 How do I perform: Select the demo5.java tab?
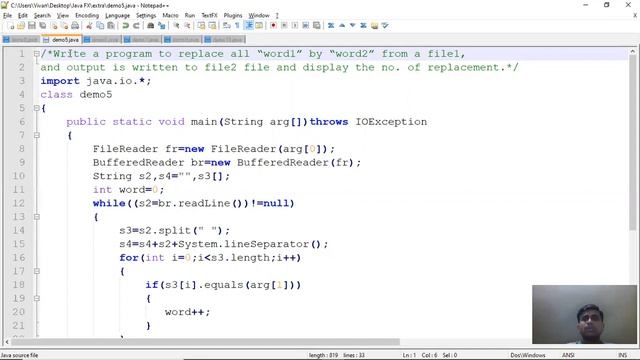tap(62, 40)
